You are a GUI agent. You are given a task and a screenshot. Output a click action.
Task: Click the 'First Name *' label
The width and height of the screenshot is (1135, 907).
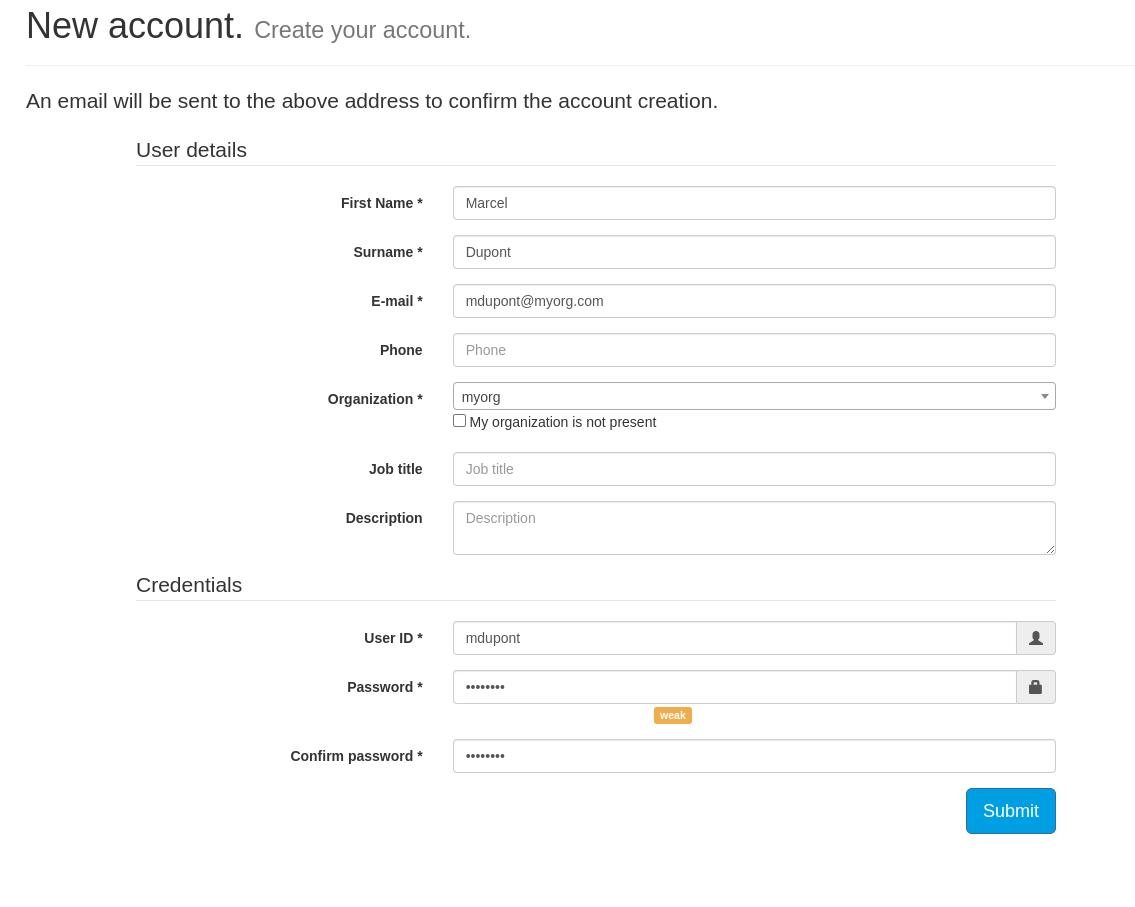pyautogui.click(x=381, y=203)
